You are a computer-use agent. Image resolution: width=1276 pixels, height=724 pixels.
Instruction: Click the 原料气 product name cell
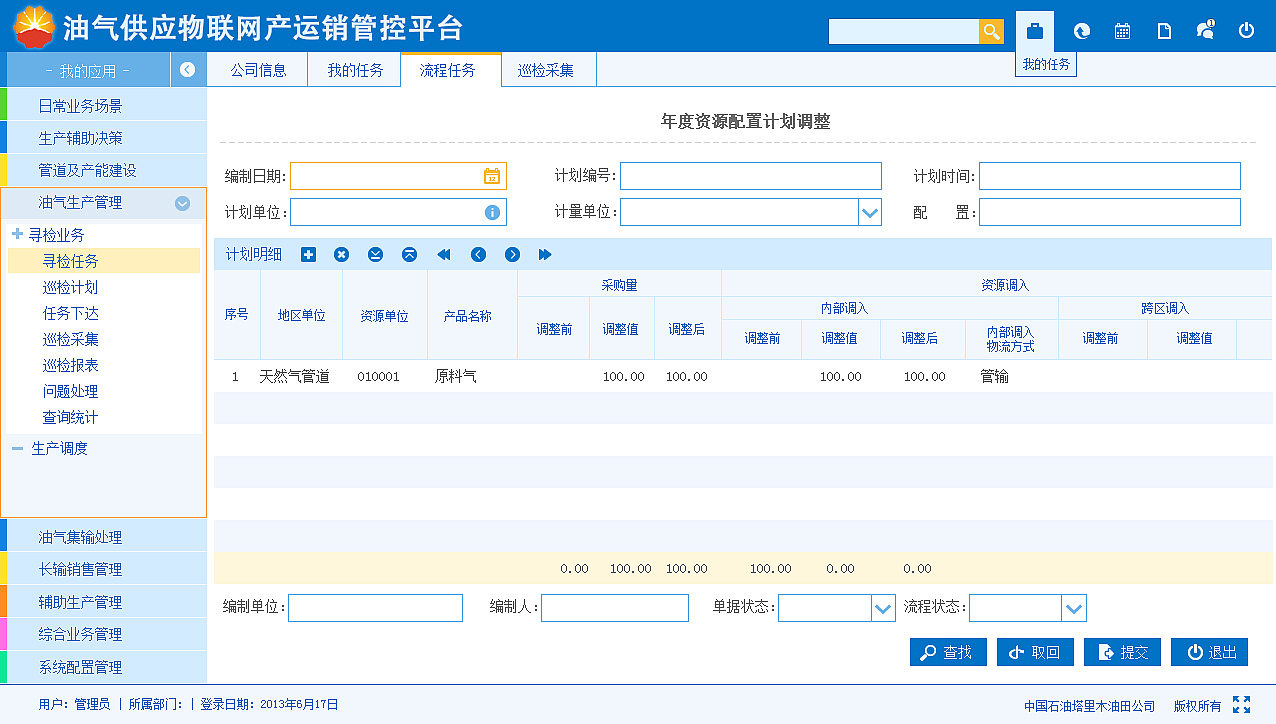click(x=456, y=377)
